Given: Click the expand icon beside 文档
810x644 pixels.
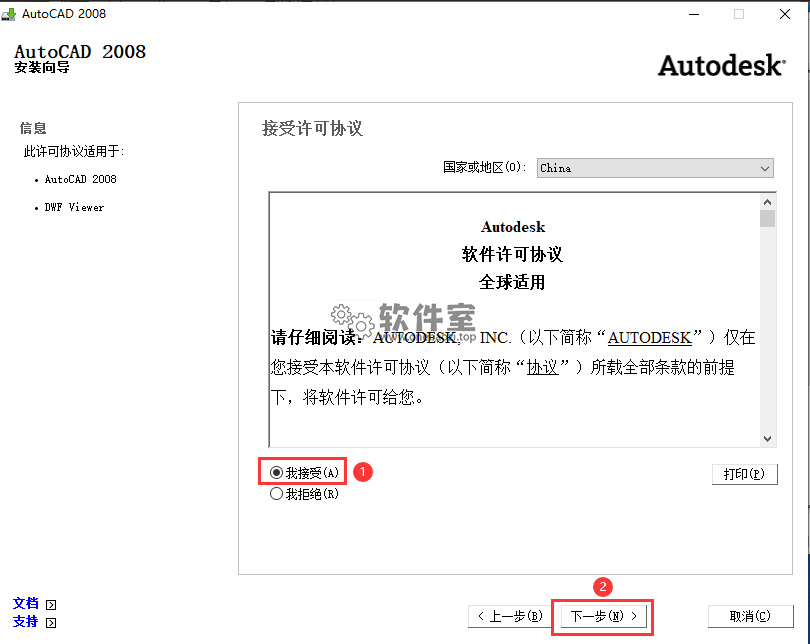Looking at the screenshot, I should coord(51,605).
